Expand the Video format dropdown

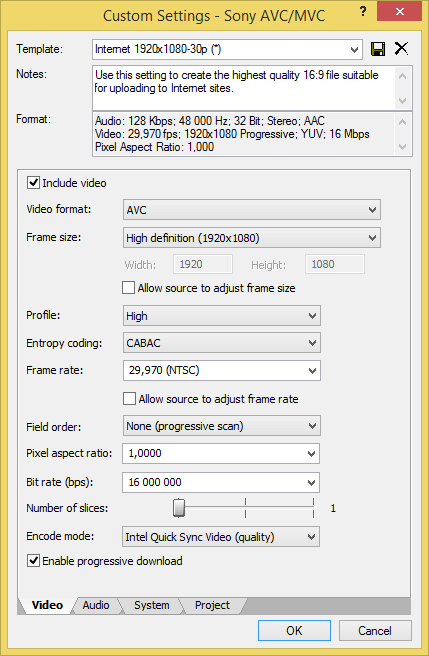coord(252,210)
